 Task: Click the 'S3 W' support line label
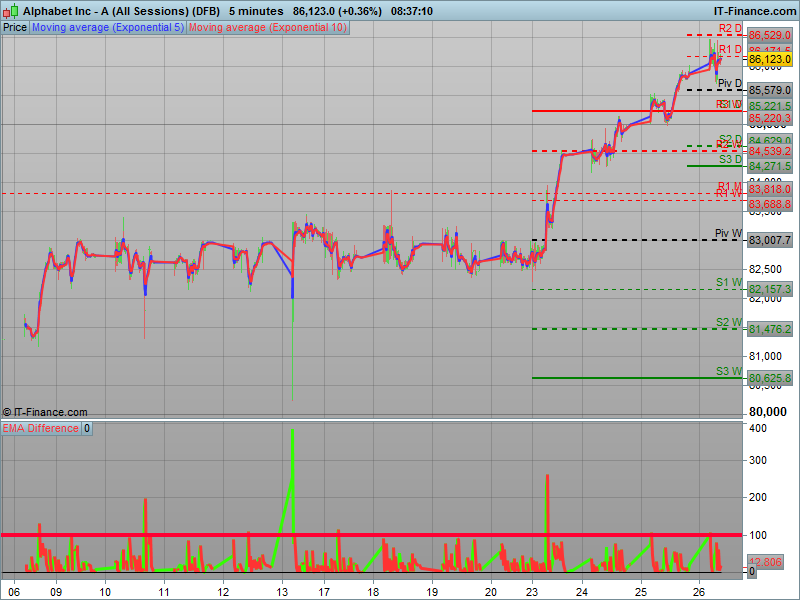tap(729, 371)
